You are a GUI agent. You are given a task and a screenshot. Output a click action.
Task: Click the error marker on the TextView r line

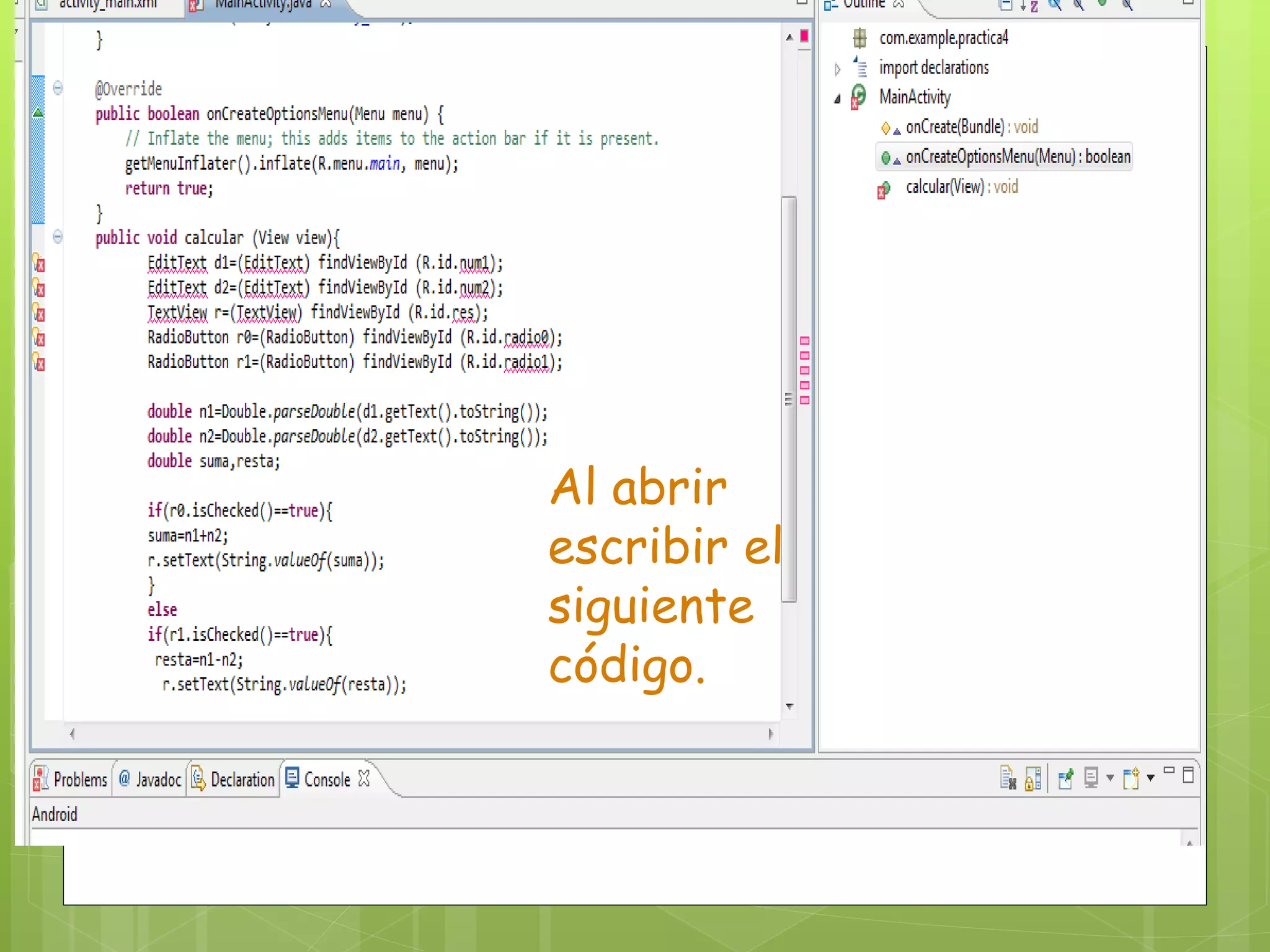click(38, 312)
